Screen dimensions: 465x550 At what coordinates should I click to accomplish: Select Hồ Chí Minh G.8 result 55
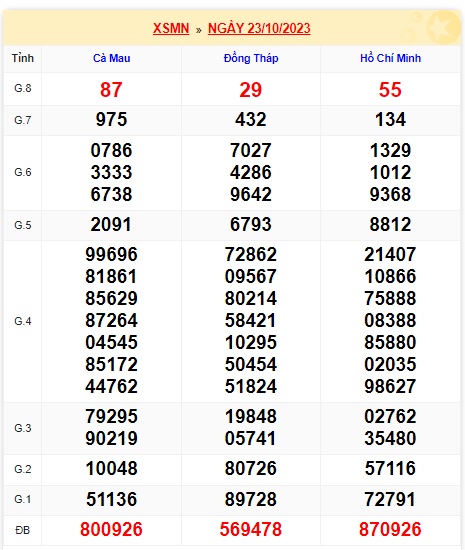click(390, 90)
